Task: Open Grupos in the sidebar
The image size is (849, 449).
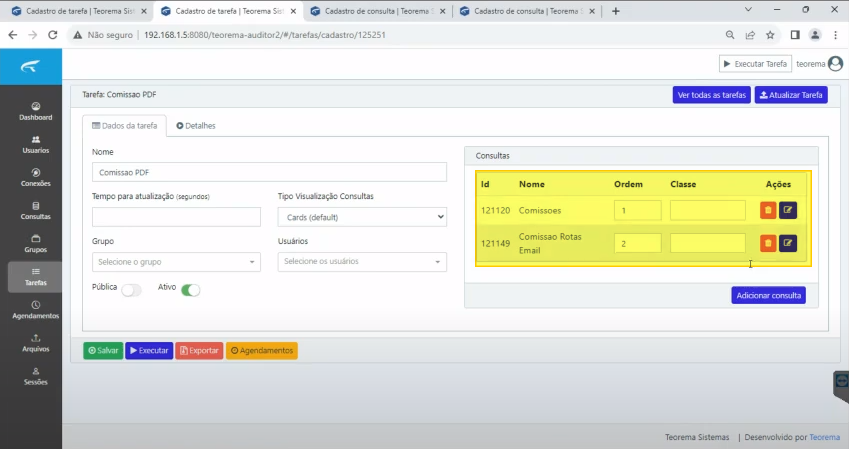Action: tap(36, 244)
